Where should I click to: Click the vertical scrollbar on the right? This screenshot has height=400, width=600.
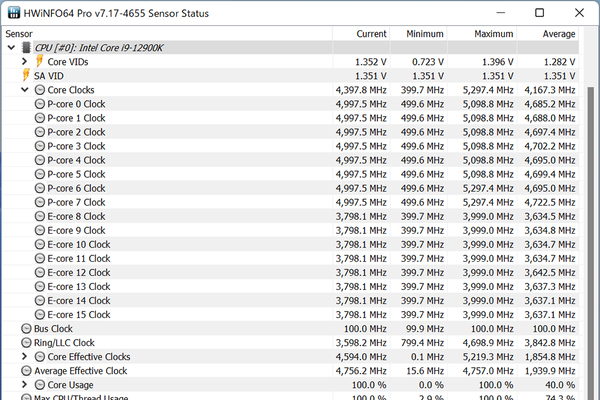pos(590,200)
